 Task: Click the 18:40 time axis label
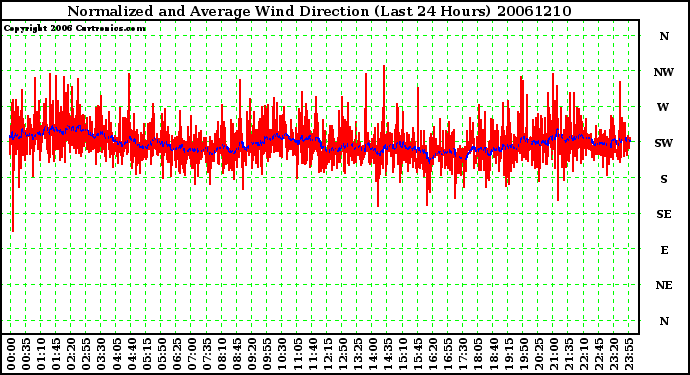click(x=493, y=354)
